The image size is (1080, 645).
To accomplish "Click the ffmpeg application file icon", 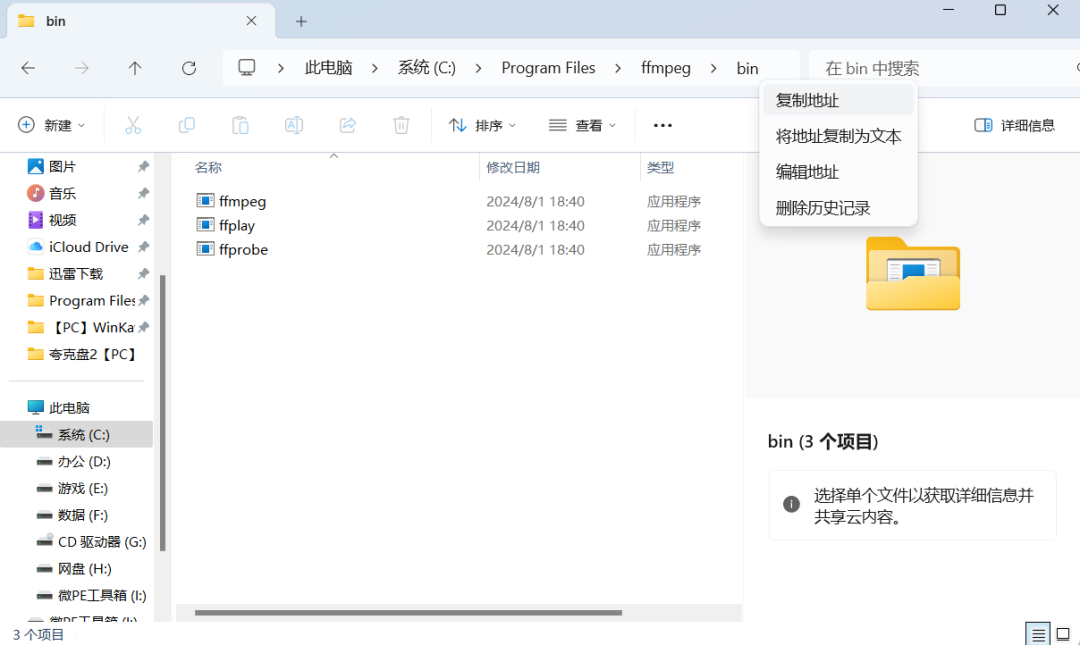I will tap(205, 201).
